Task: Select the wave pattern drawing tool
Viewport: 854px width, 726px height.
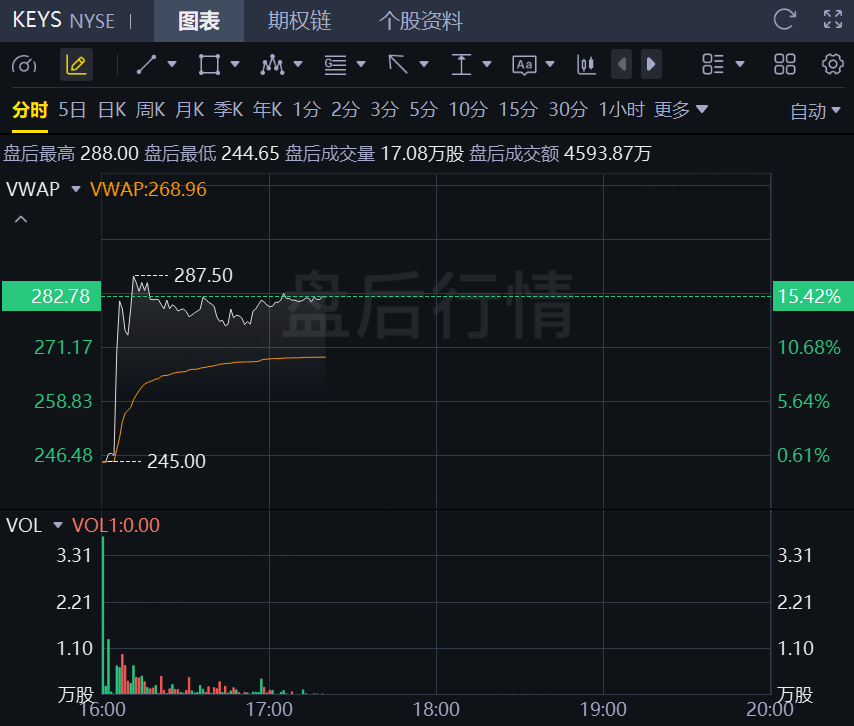Action: [272, 64]
